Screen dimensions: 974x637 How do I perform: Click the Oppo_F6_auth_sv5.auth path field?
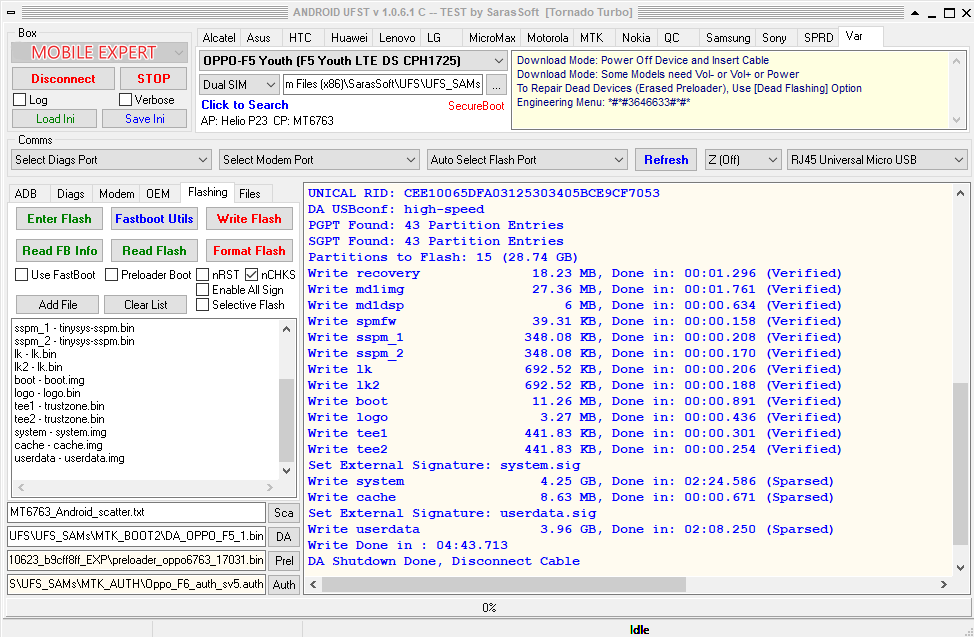tap(137, 584)
